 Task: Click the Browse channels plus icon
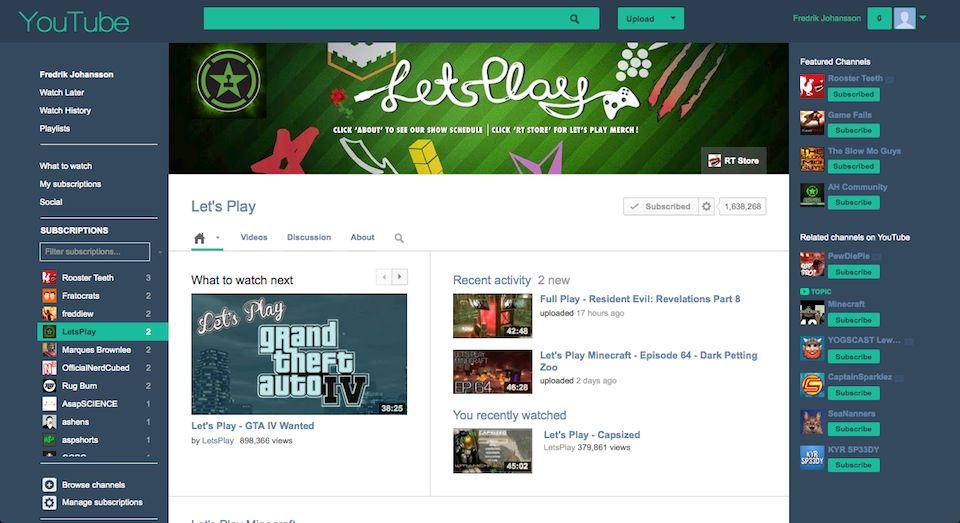pos(50,484)
